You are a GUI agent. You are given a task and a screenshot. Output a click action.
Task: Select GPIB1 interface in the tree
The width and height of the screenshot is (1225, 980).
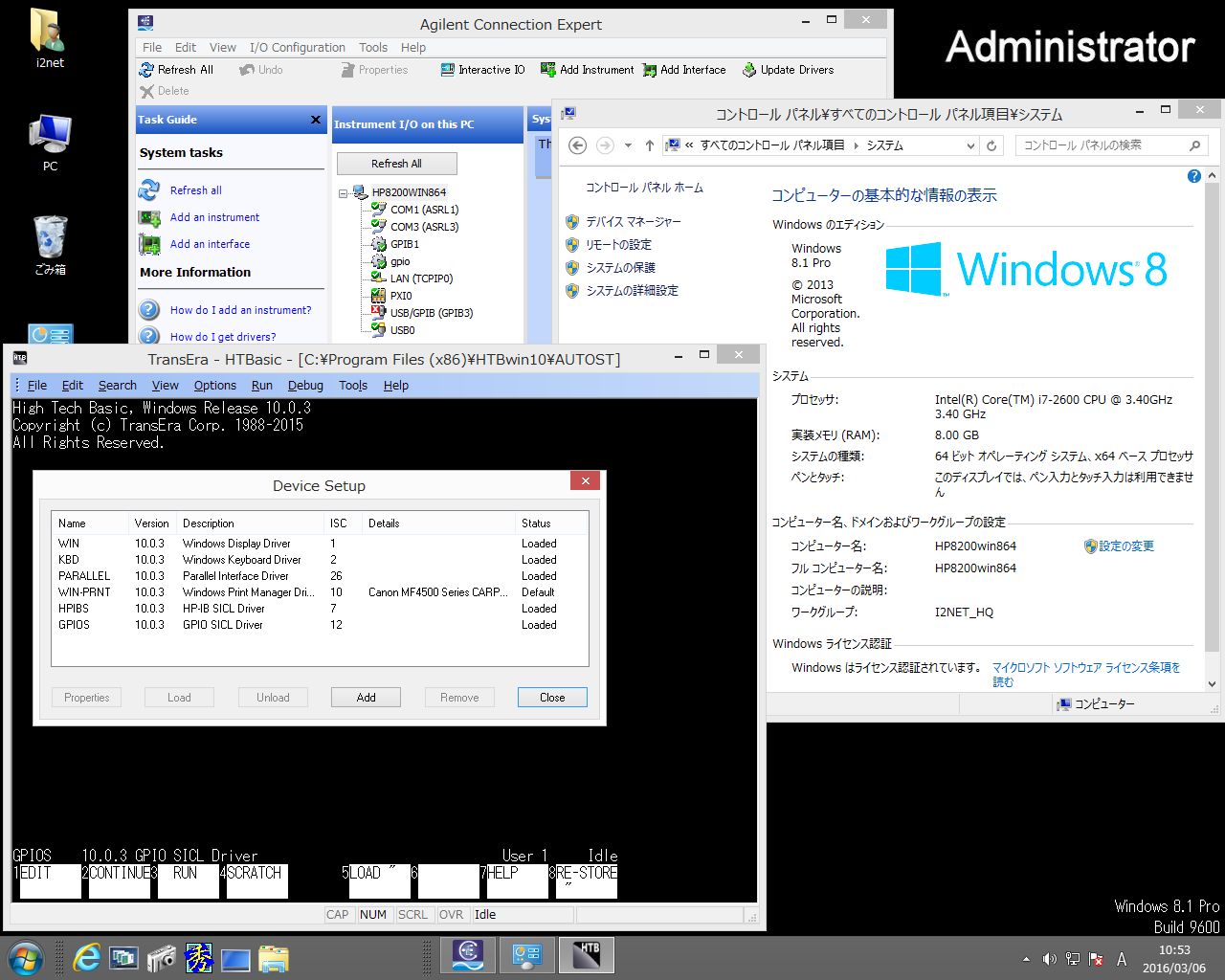click(x=404, y=244)
